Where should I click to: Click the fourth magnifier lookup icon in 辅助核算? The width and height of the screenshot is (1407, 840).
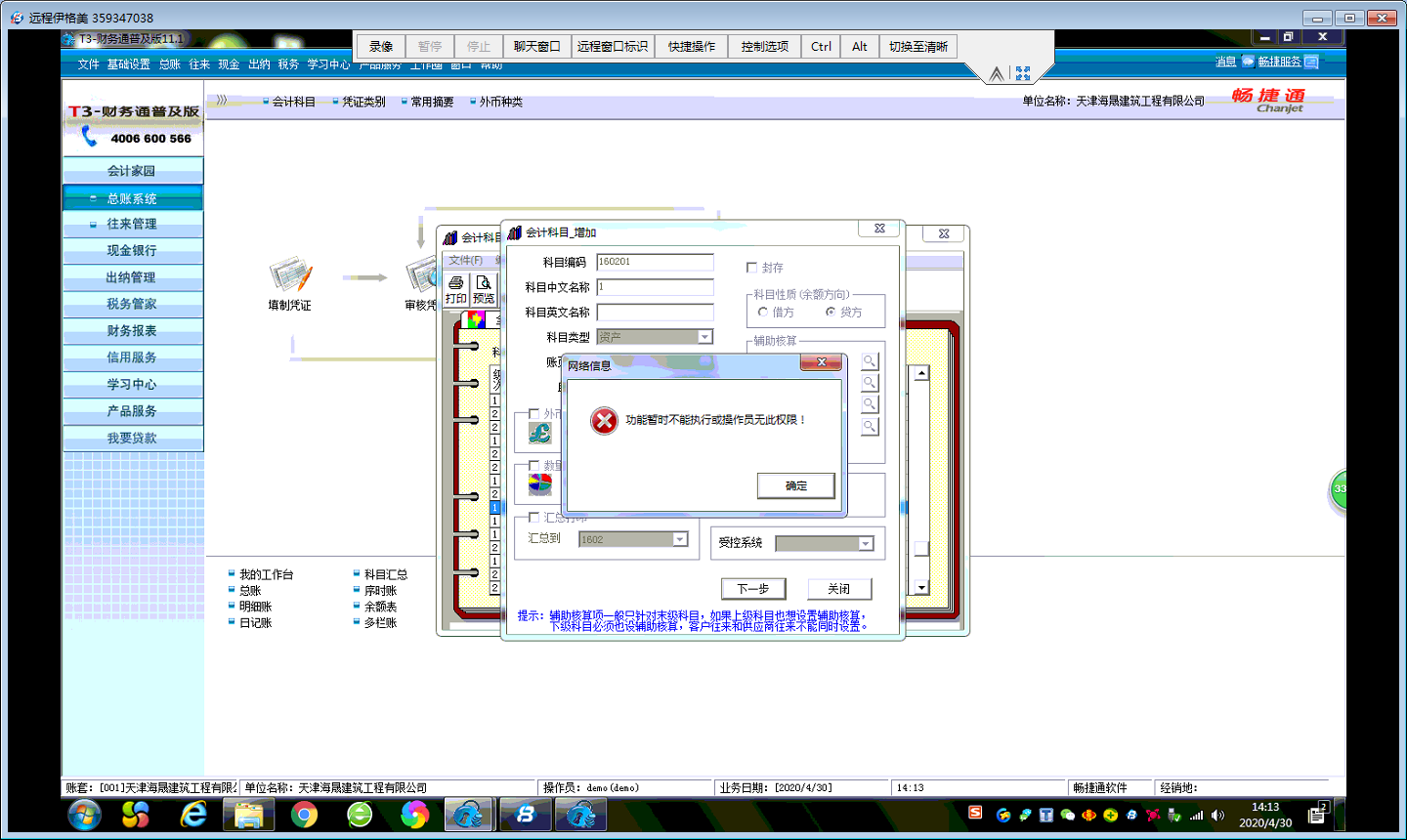tap(870, 426)
